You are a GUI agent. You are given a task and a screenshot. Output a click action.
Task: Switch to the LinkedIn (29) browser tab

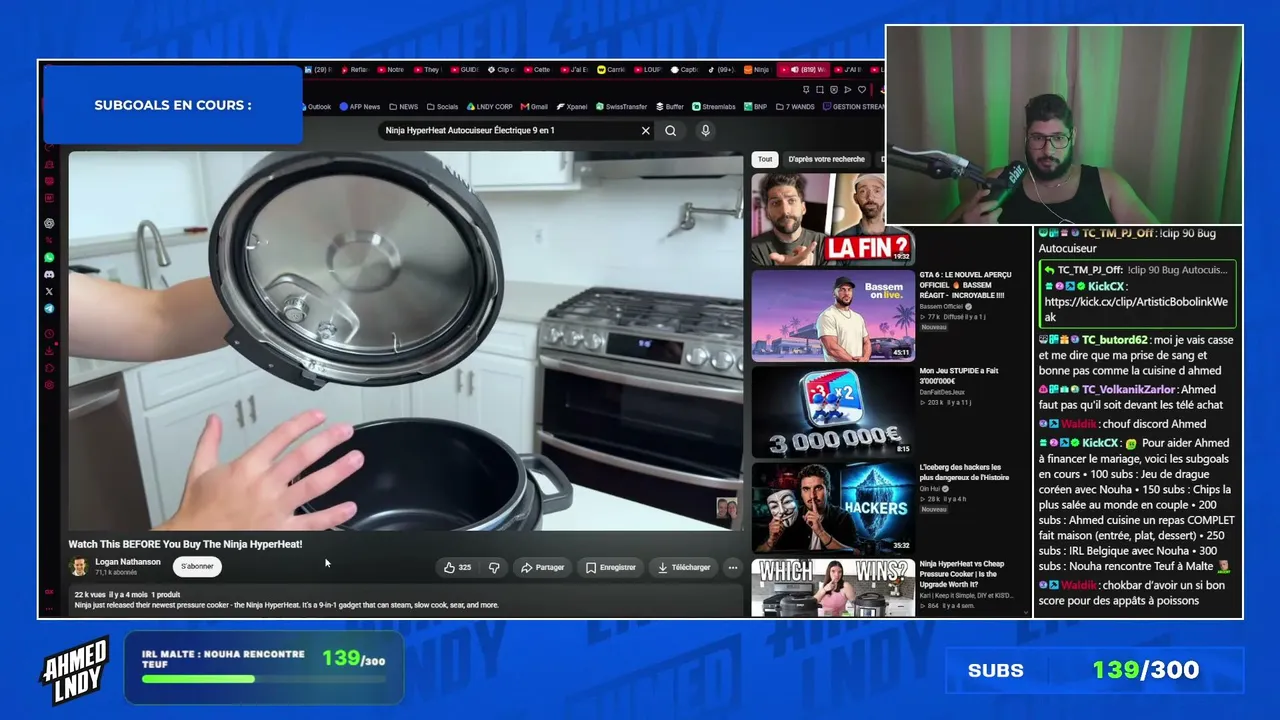[317, 70]
